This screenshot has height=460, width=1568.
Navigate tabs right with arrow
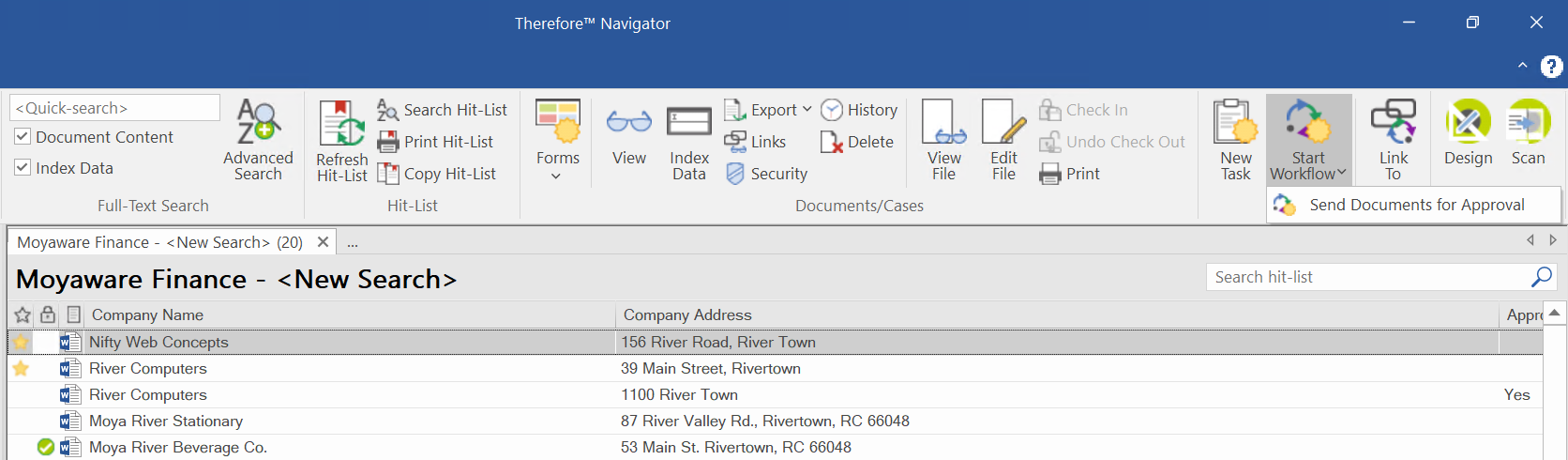[x=1553, y=240]
